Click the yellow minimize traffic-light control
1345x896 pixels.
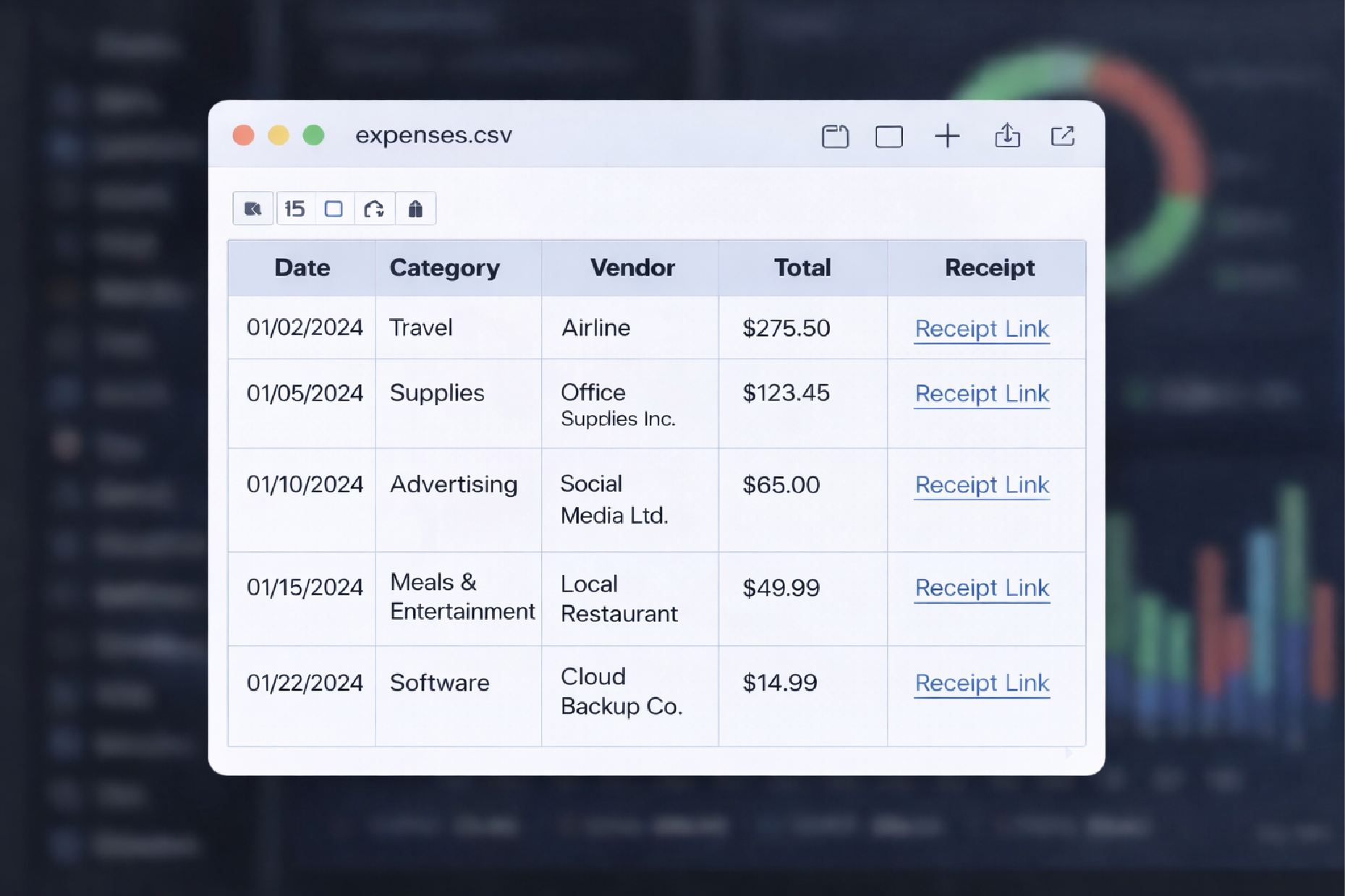point(279,135)
